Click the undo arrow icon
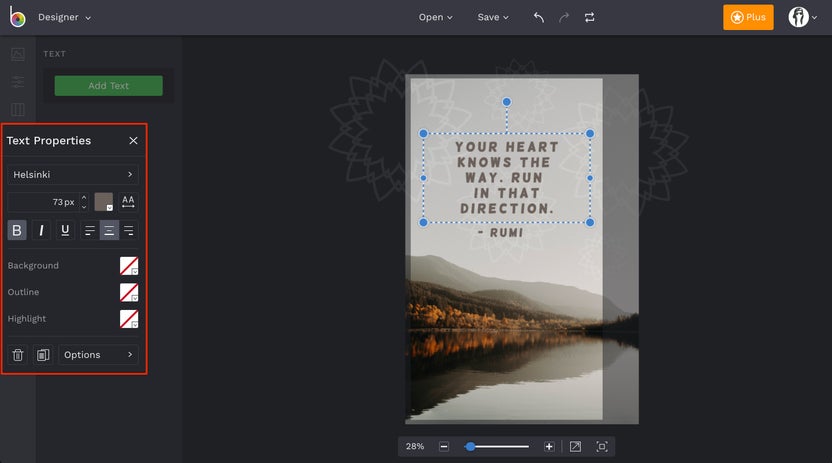The height and width of the screenshot is (463, 832). [539, 17]
